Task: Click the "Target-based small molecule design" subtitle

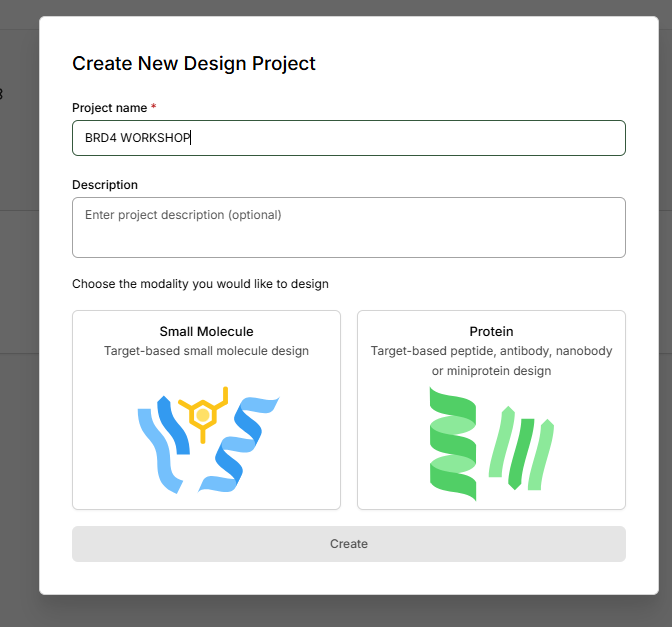Action: [x=206, y=351]
